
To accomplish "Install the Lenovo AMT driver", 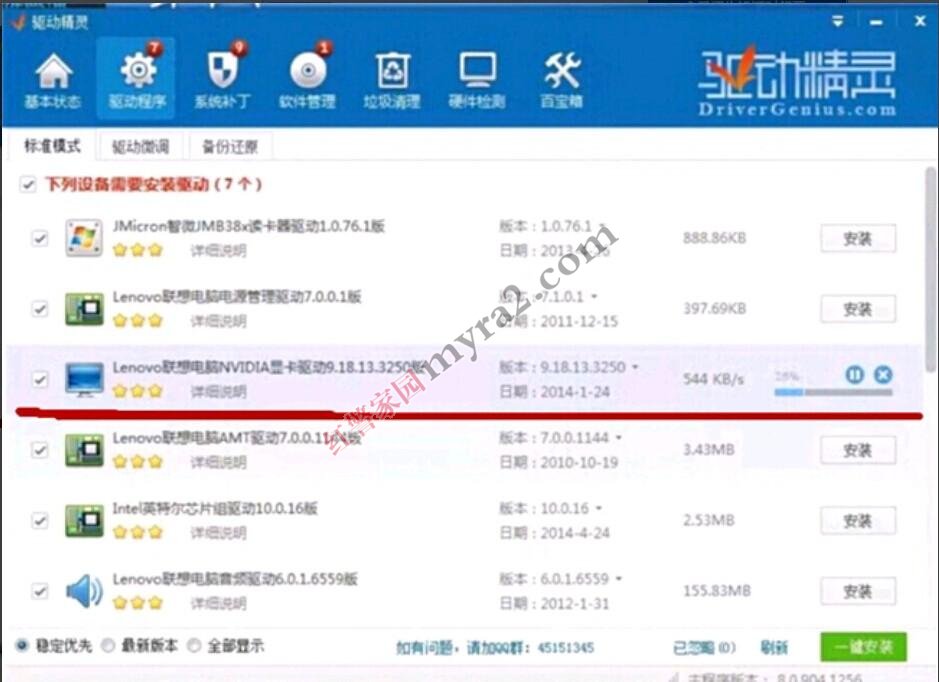I will [x=858, y=450].
